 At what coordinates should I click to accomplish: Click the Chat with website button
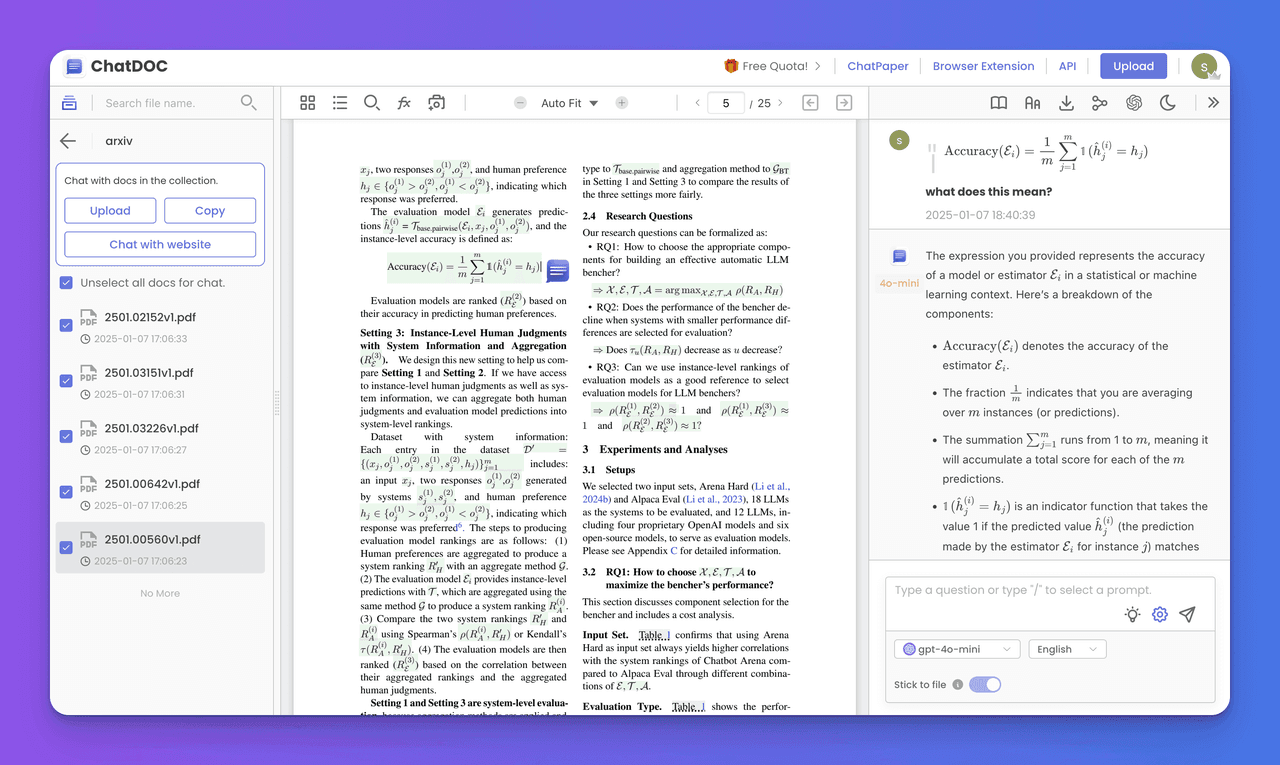coord(160,245)
